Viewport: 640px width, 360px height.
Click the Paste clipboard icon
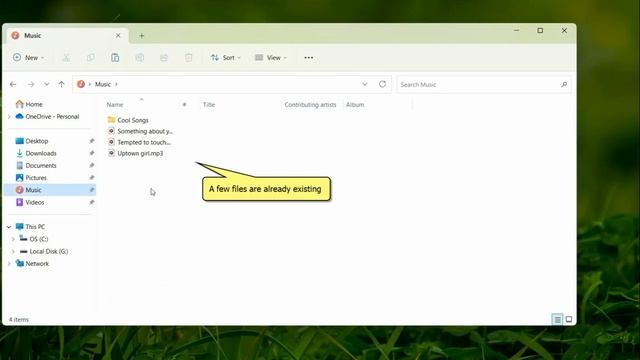pos(115,58)
